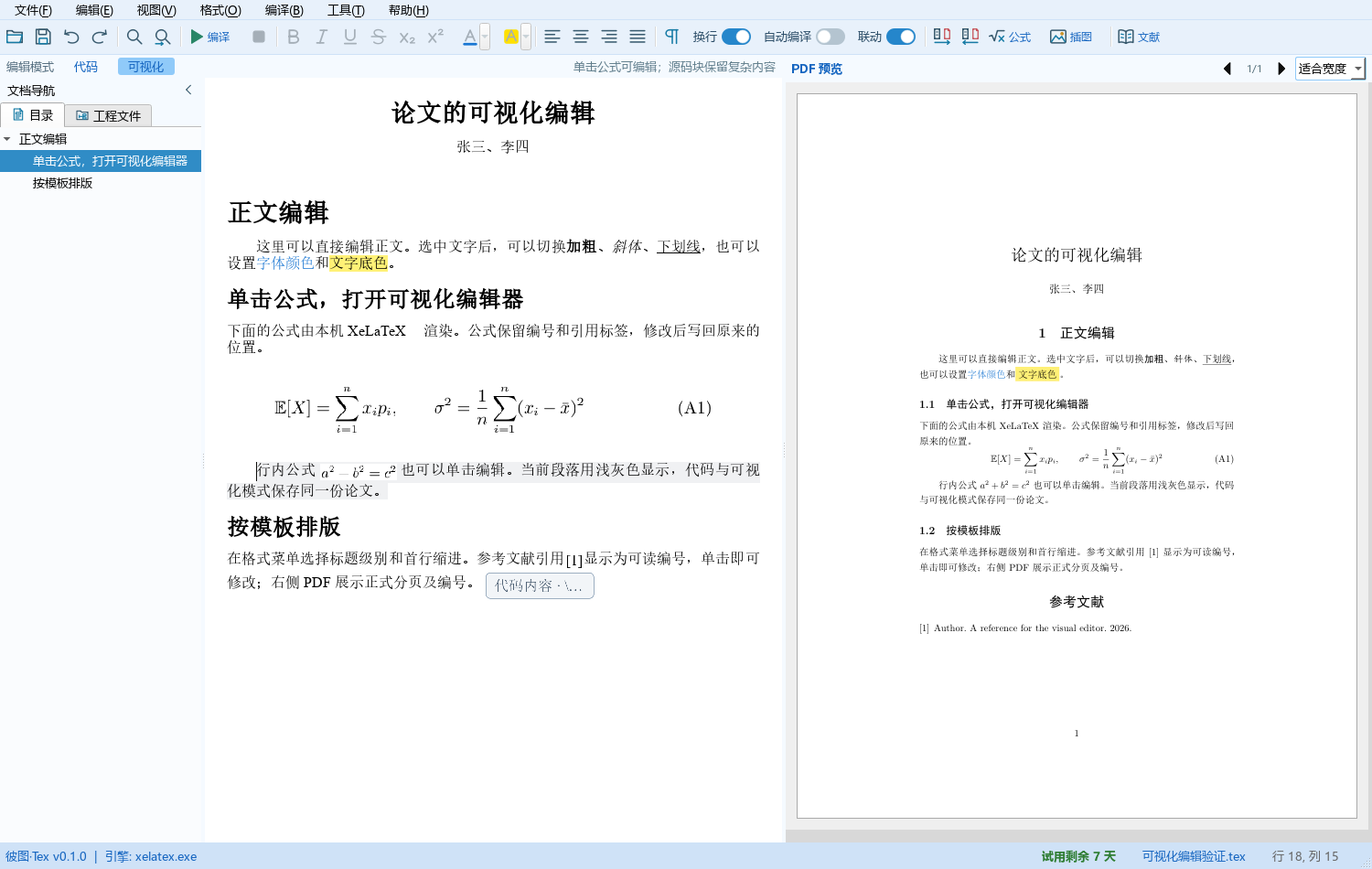Align text to the right
The image size is (1372, 869).
(x=609, y=37)
